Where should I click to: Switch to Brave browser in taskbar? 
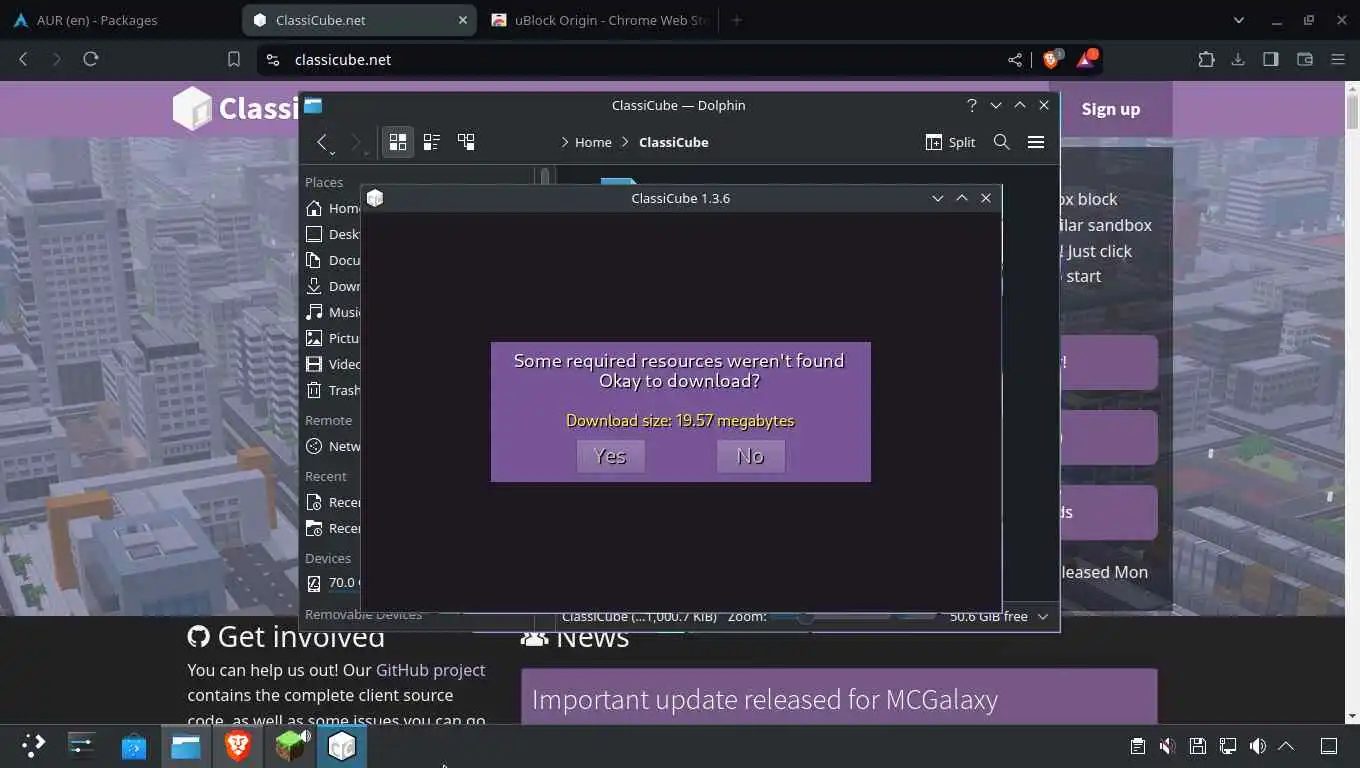(237, 745)
